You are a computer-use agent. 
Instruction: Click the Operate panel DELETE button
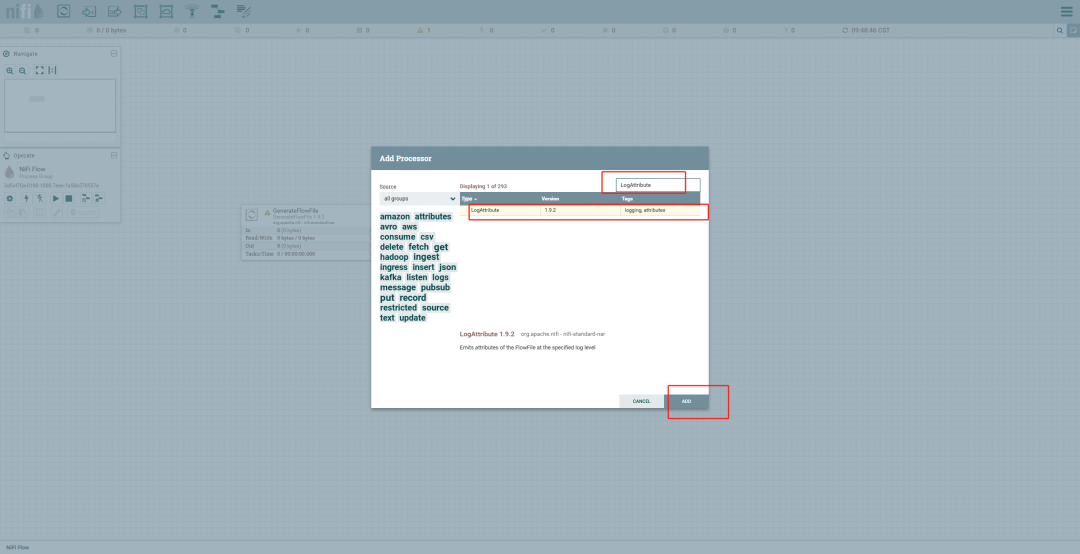(x=83, y=212)
